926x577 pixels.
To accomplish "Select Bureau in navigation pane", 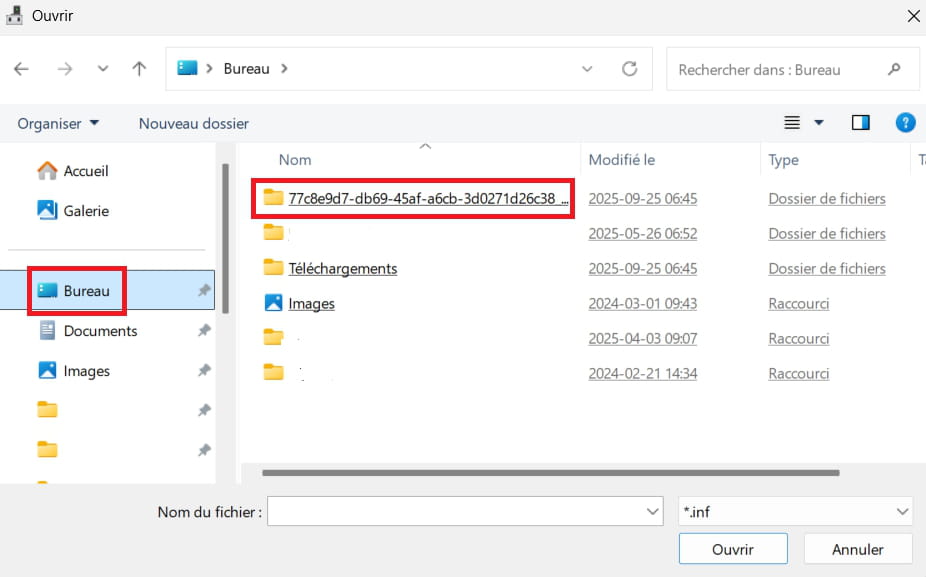I will [x=107, y=290].
